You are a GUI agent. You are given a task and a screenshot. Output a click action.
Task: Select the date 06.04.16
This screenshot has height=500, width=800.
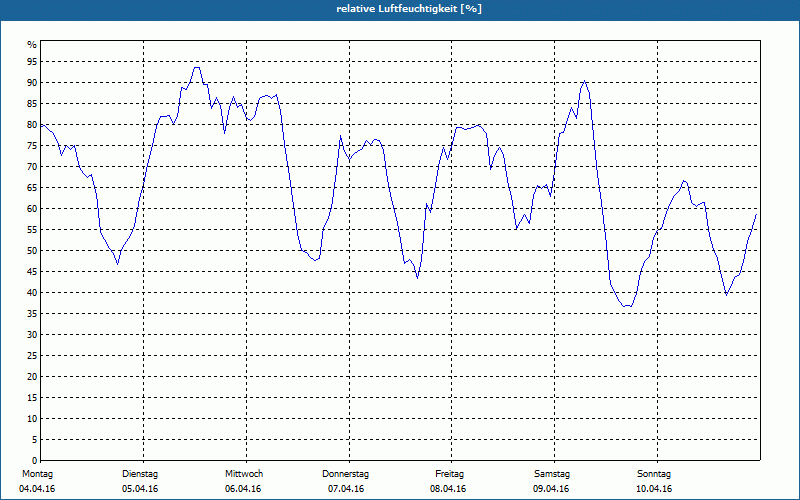point(243,489)
